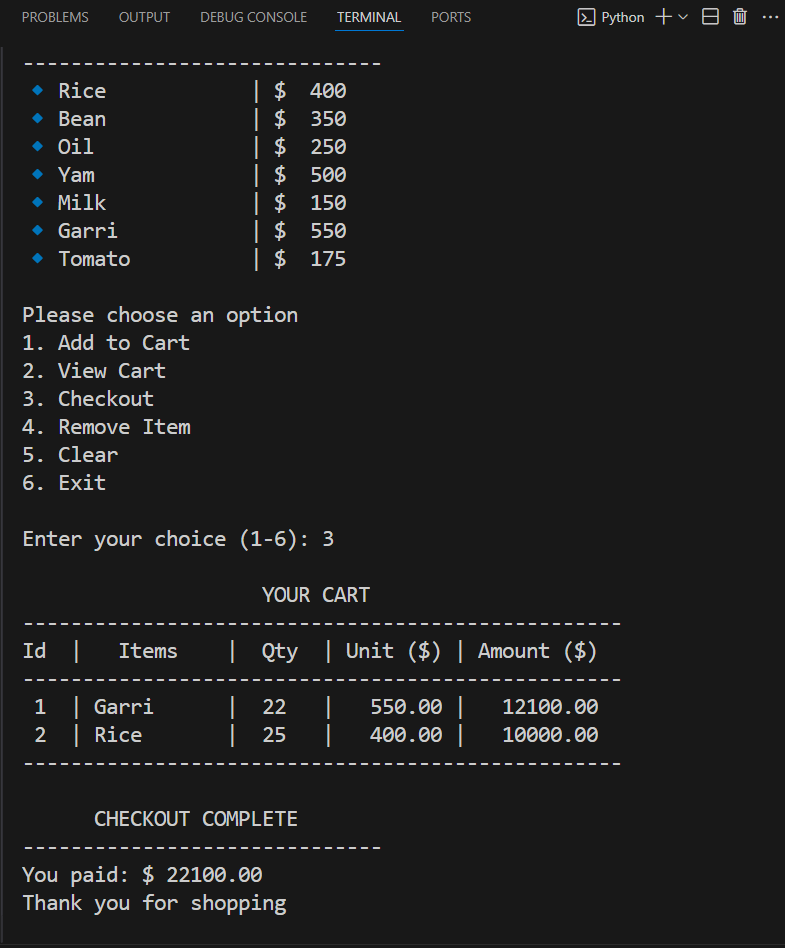The height and width of the screenshot is (948, 785).
Task: Click the '1. Add to Cart' line
Action: (106, 343)
